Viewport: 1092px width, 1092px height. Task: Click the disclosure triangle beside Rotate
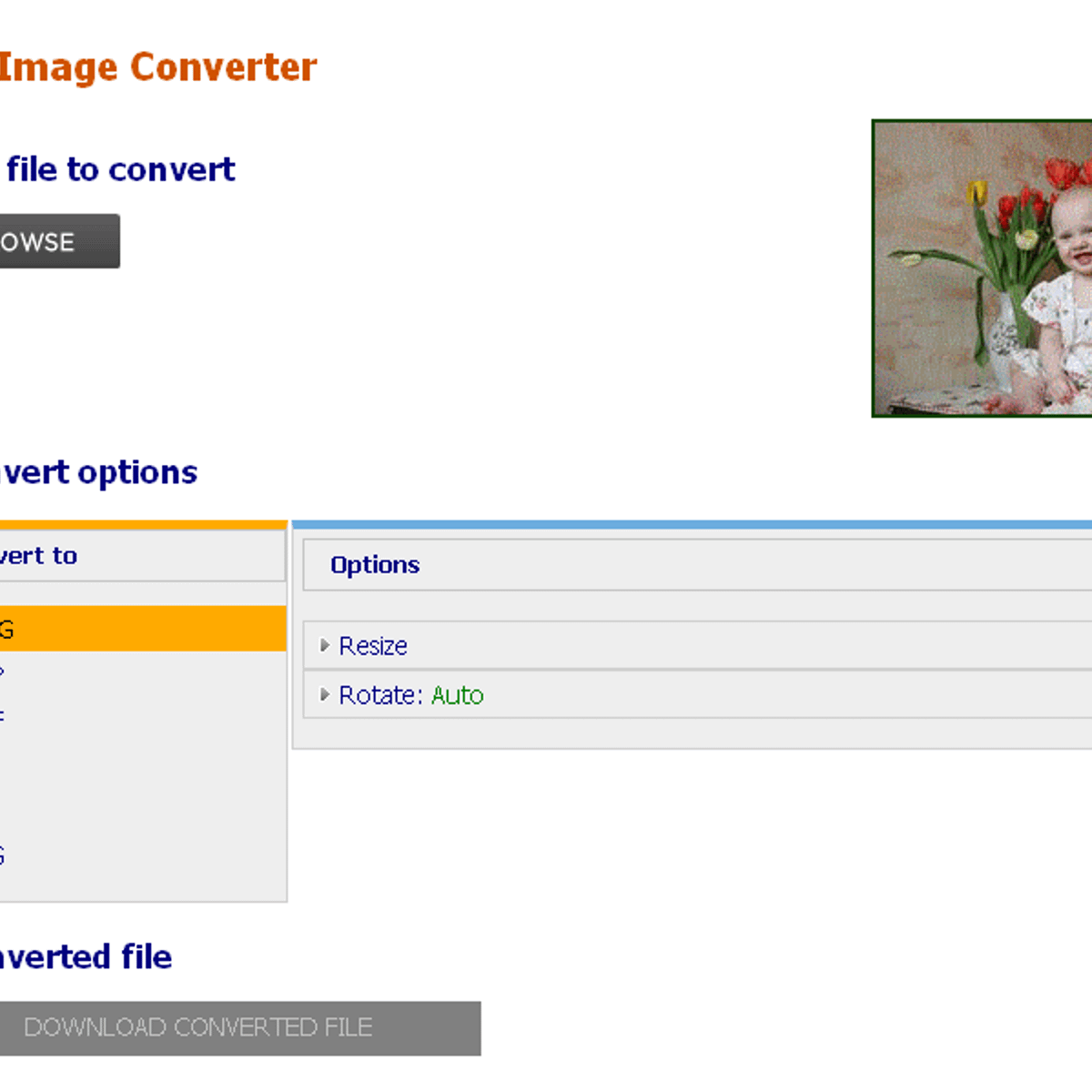[x=325, y=695]
